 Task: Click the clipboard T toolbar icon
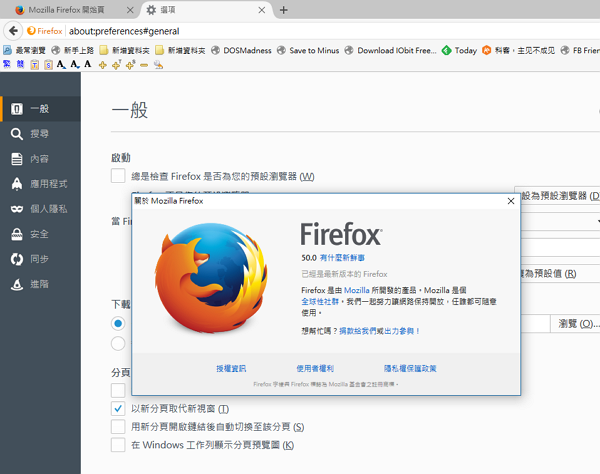(x=35, y=65)
